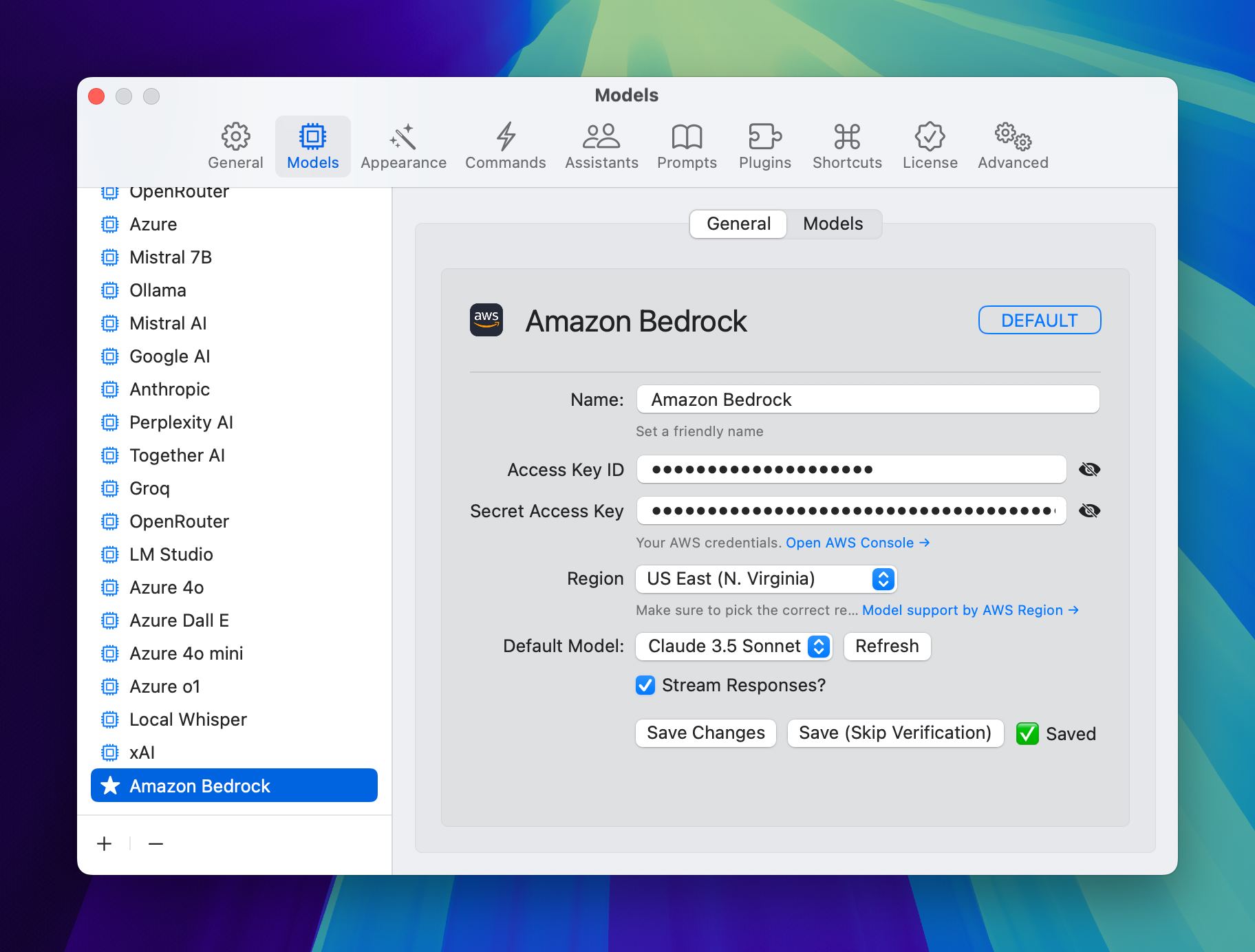Click the Advanced gears icon

point(1011,136)
